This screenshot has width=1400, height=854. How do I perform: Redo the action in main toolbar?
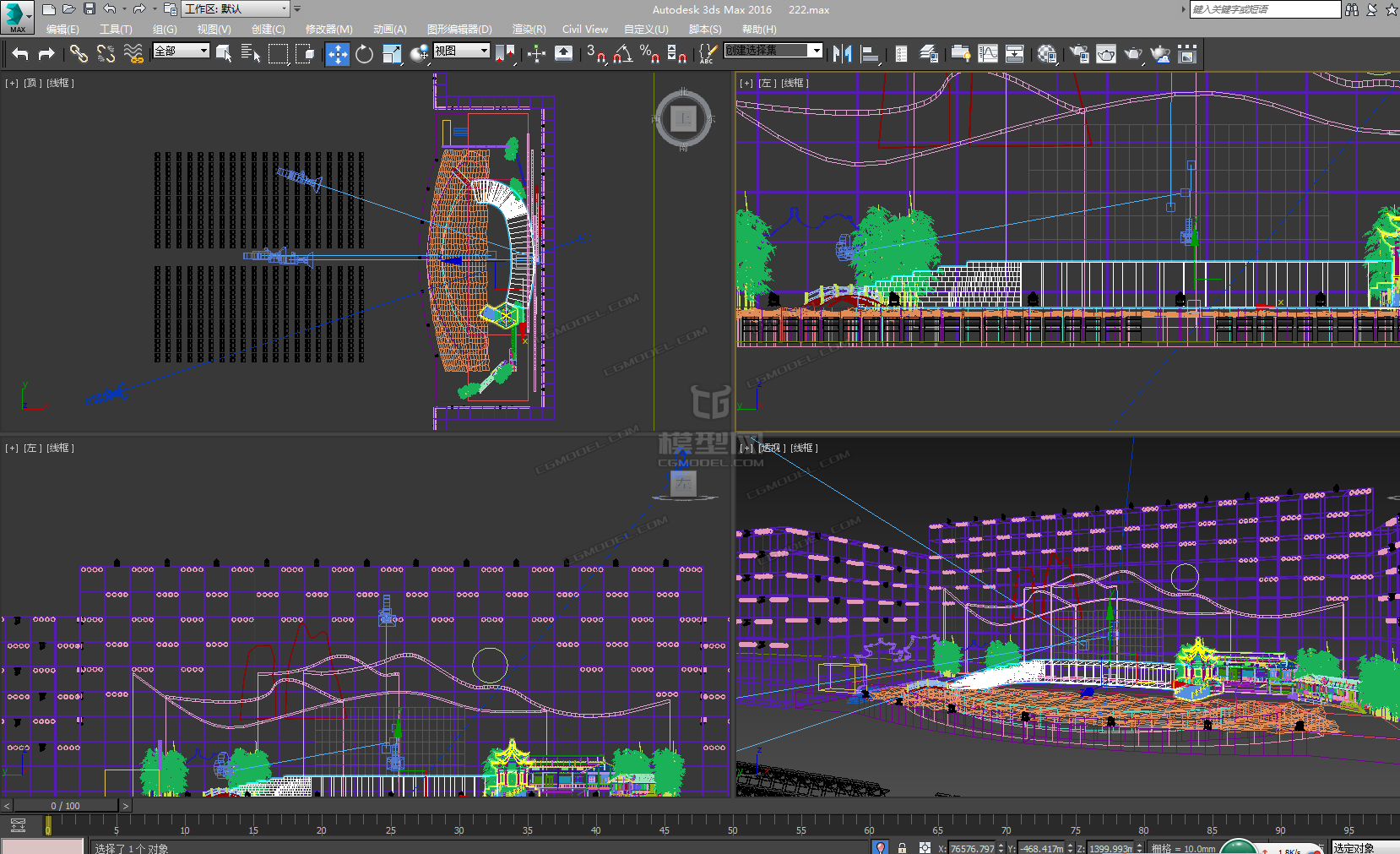point(46,55)
